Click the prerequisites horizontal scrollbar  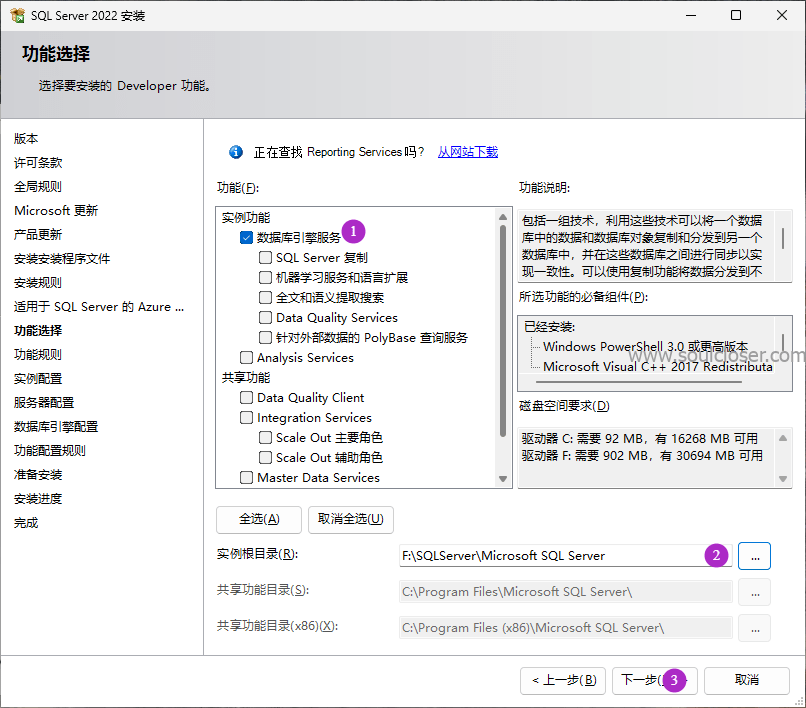(638, 382)
